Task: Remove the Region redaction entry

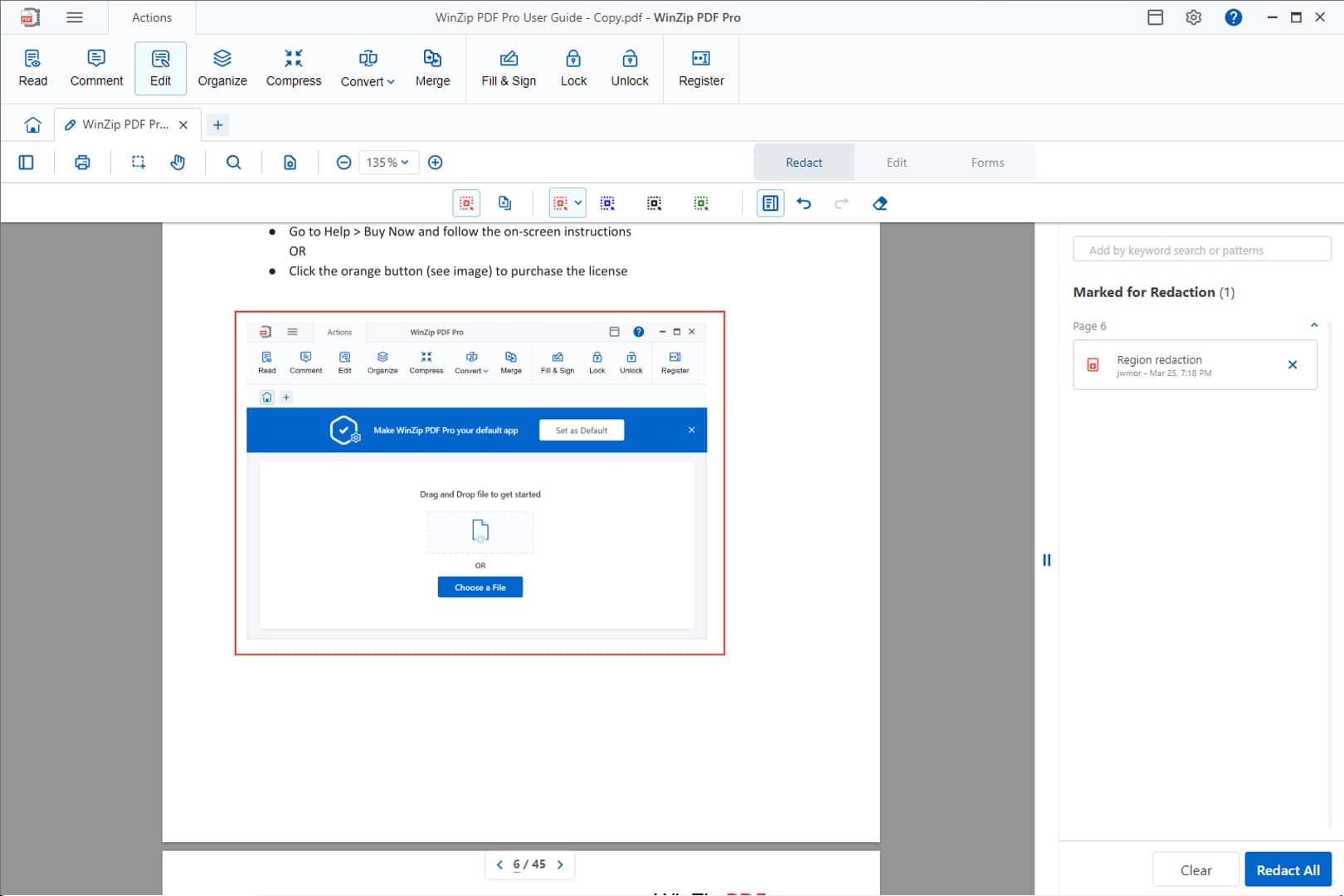Action: pos(1292,365)
